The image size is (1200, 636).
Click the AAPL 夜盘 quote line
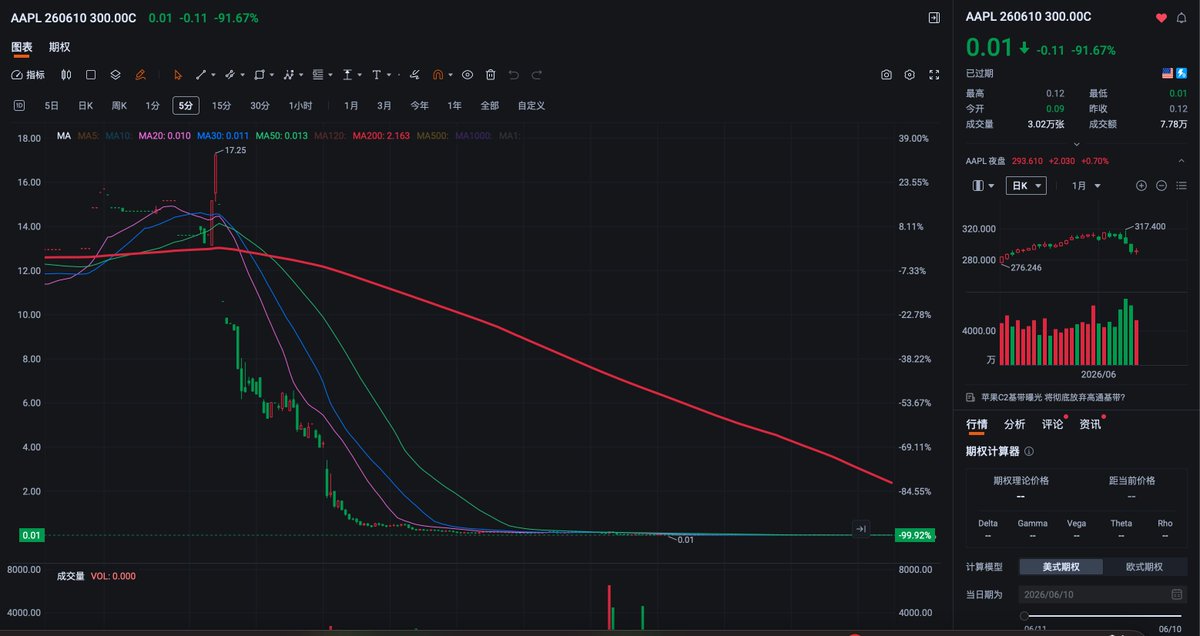tap(1037, 160)
